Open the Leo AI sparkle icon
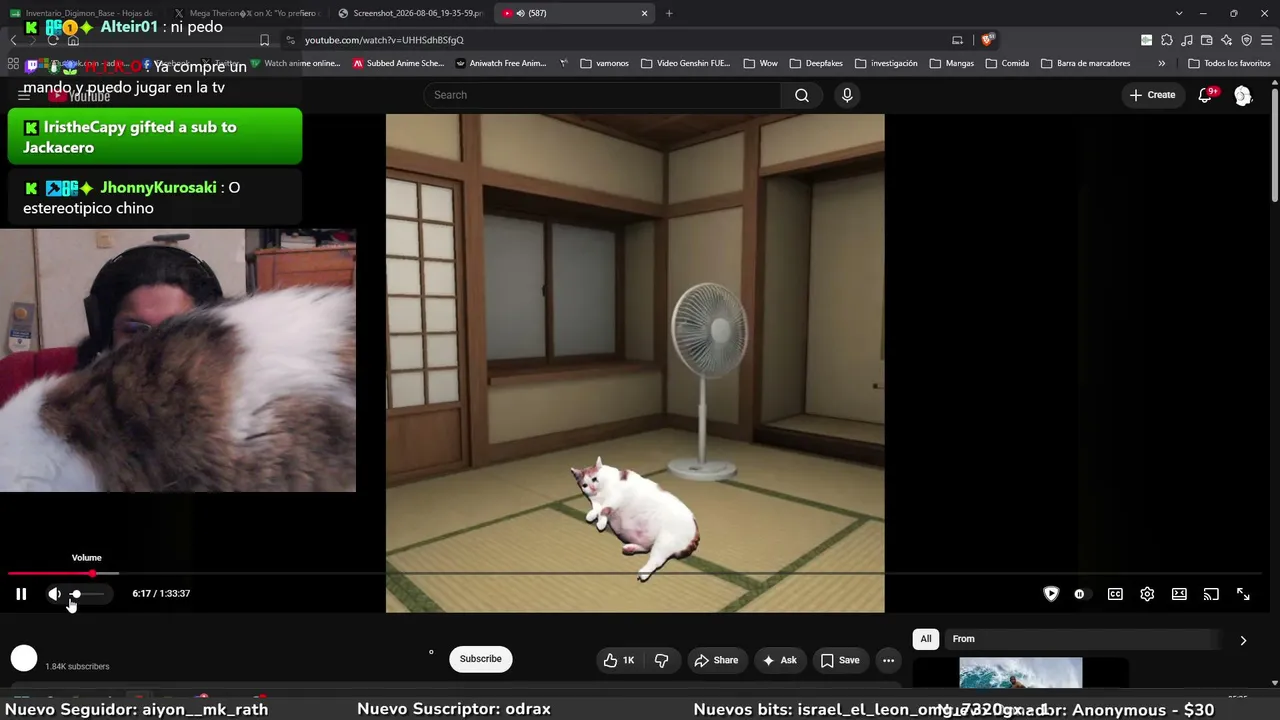The width and height of the screenshot is (1280, 720). 1226,40
